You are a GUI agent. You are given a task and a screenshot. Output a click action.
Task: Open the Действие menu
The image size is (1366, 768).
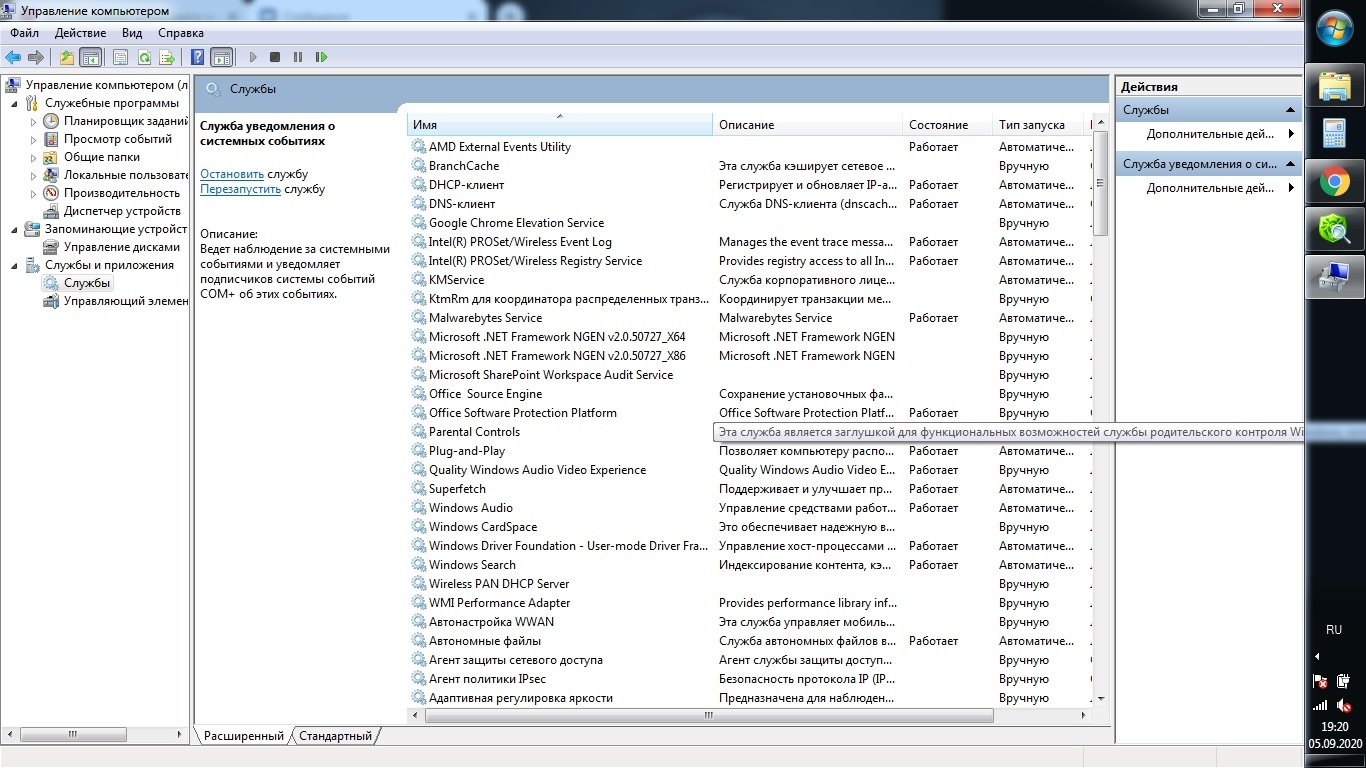[x=81, y=33]
